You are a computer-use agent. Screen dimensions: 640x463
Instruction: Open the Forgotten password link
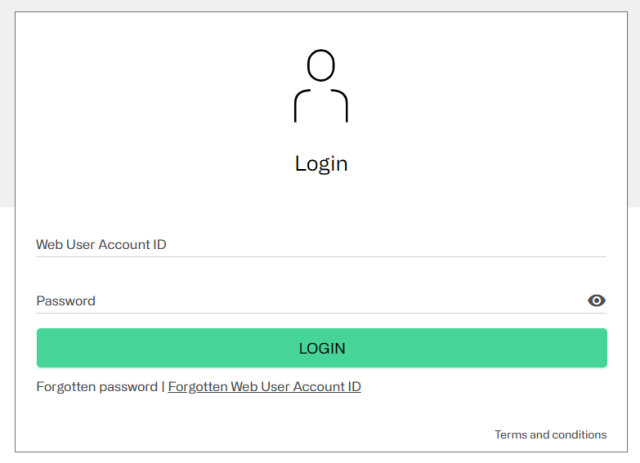[97, 386]
